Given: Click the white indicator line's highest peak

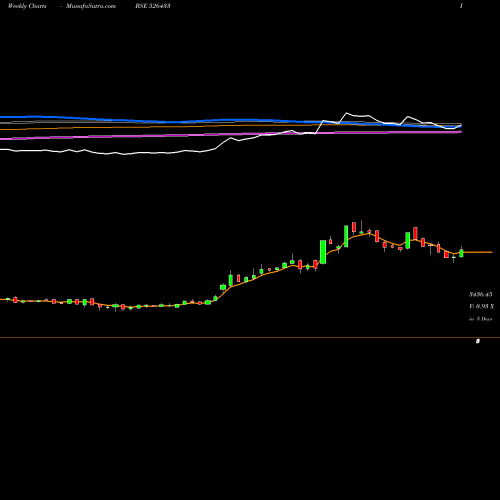Looking at the screenshot, I should pyautogui.click(x=346, y=113).
